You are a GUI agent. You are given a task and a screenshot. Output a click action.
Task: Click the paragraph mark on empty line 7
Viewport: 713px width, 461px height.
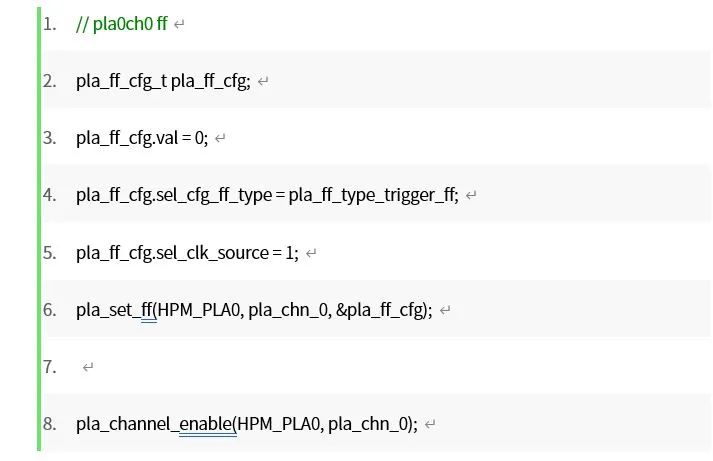pyautogui.click(x=88, y=368)
